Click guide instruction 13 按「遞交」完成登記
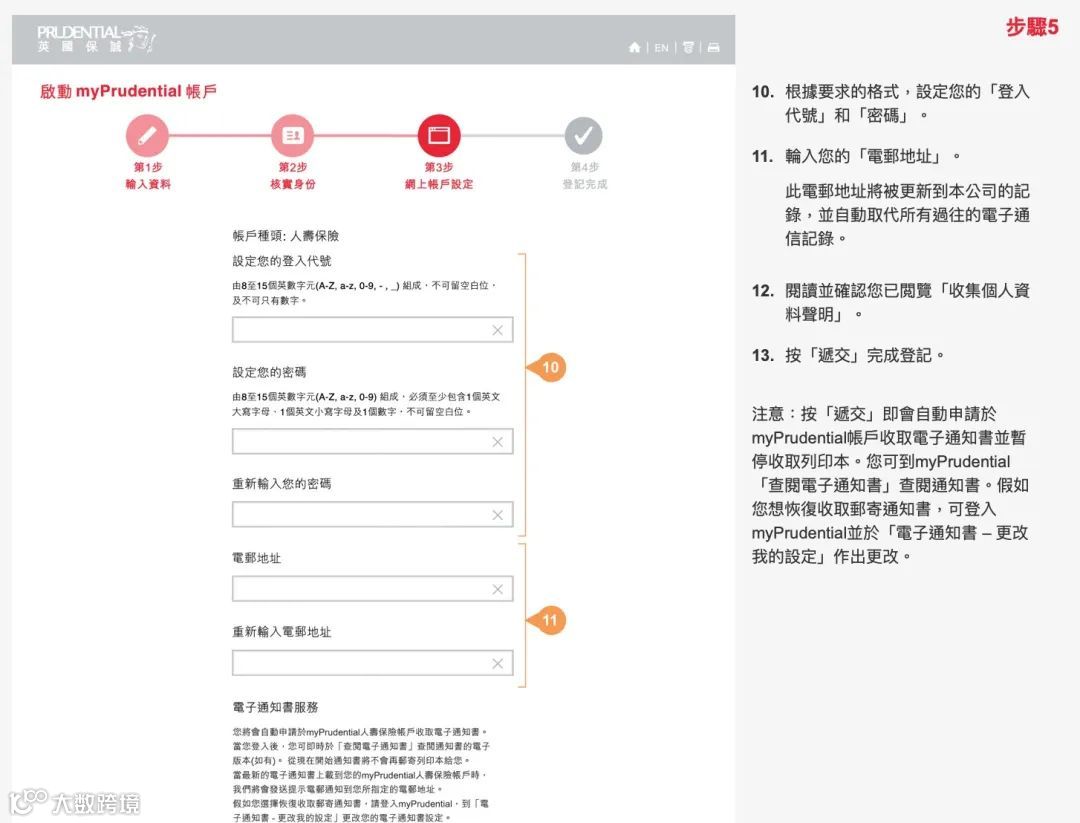This screenshot has height=823, width=1080. [x=849, y=355]
